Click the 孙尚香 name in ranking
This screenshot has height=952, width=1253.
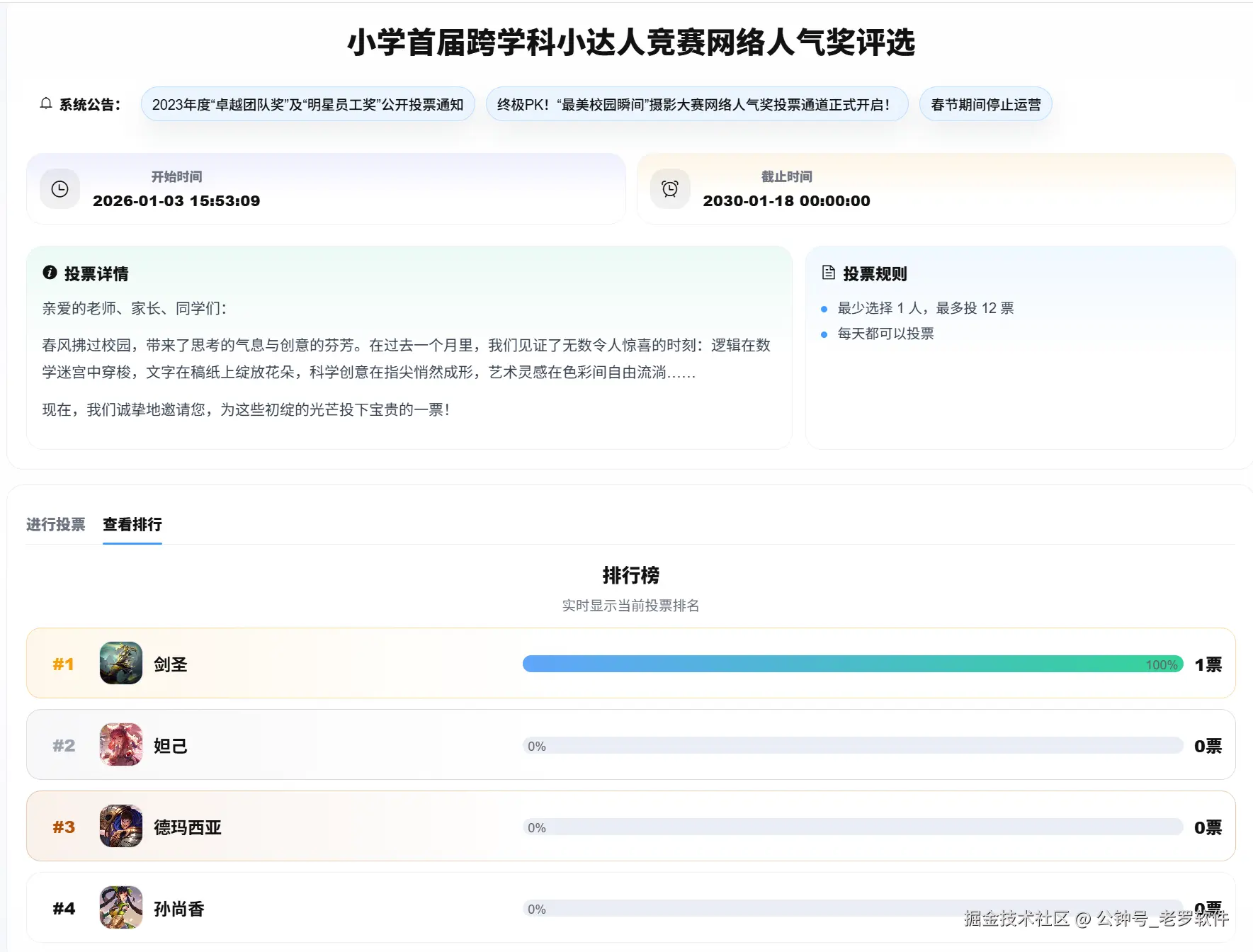(x=179, y=909)
